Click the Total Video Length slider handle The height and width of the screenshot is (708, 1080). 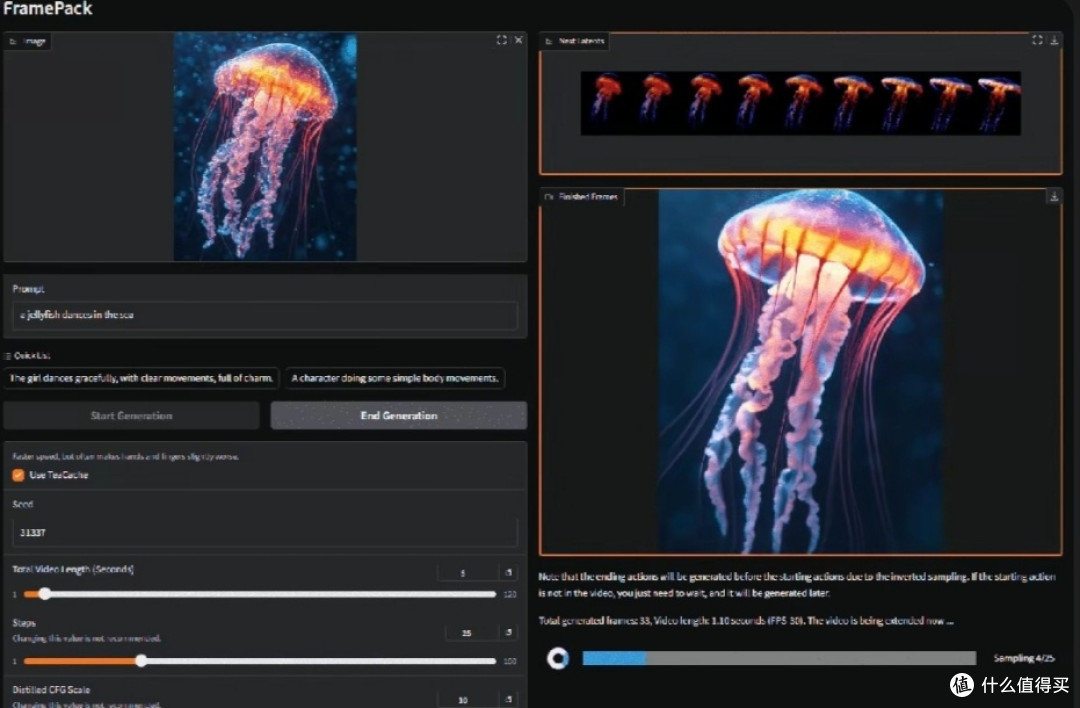[x=45, y=594]
